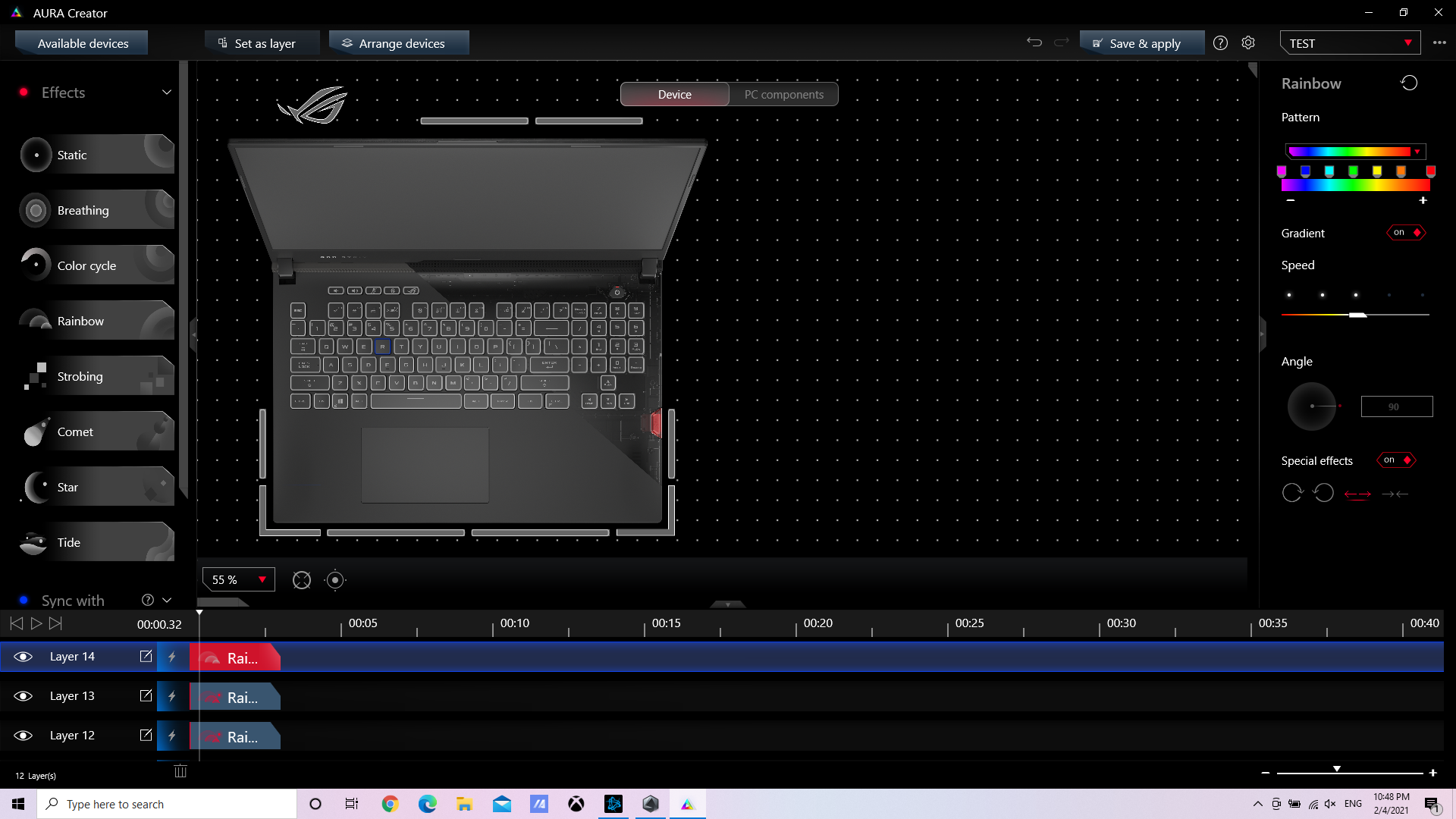
Task: Toggle visibility of Layer 14
Action: tap(24, 657)
